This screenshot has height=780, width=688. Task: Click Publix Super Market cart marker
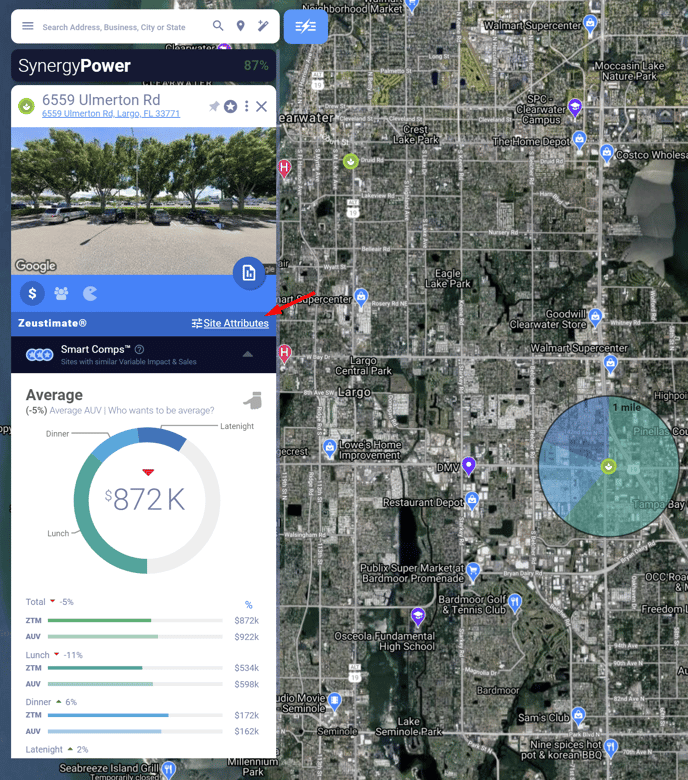click(x=473, y=572)
